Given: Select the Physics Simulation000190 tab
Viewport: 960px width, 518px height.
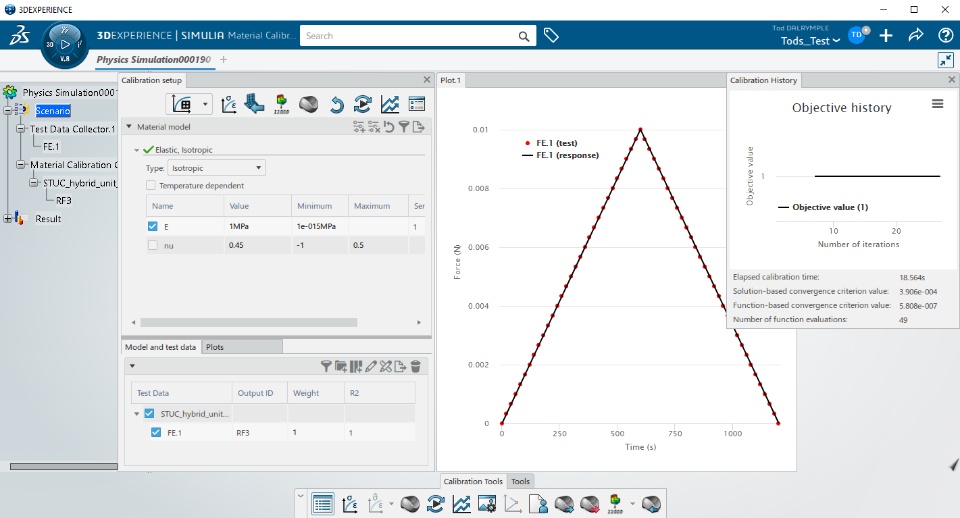Looking at the screenshot, I should point(154,59).
